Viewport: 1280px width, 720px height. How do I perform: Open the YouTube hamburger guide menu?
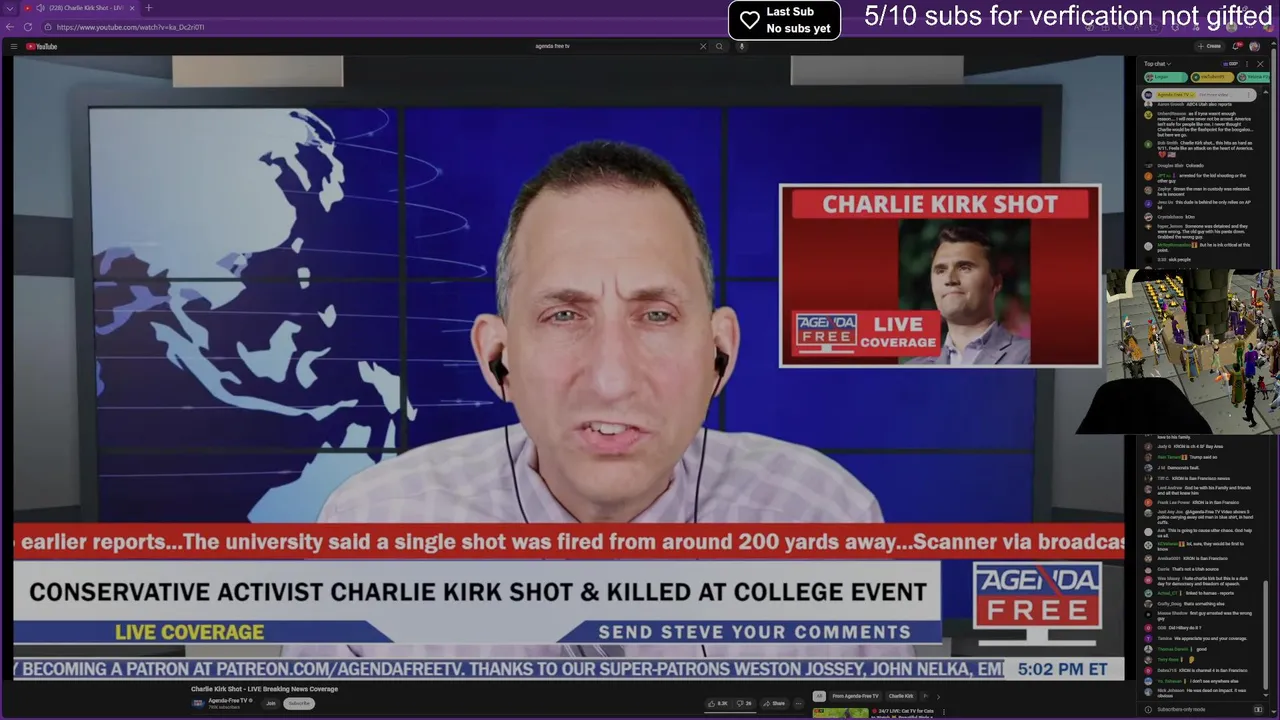click(13, 46)
